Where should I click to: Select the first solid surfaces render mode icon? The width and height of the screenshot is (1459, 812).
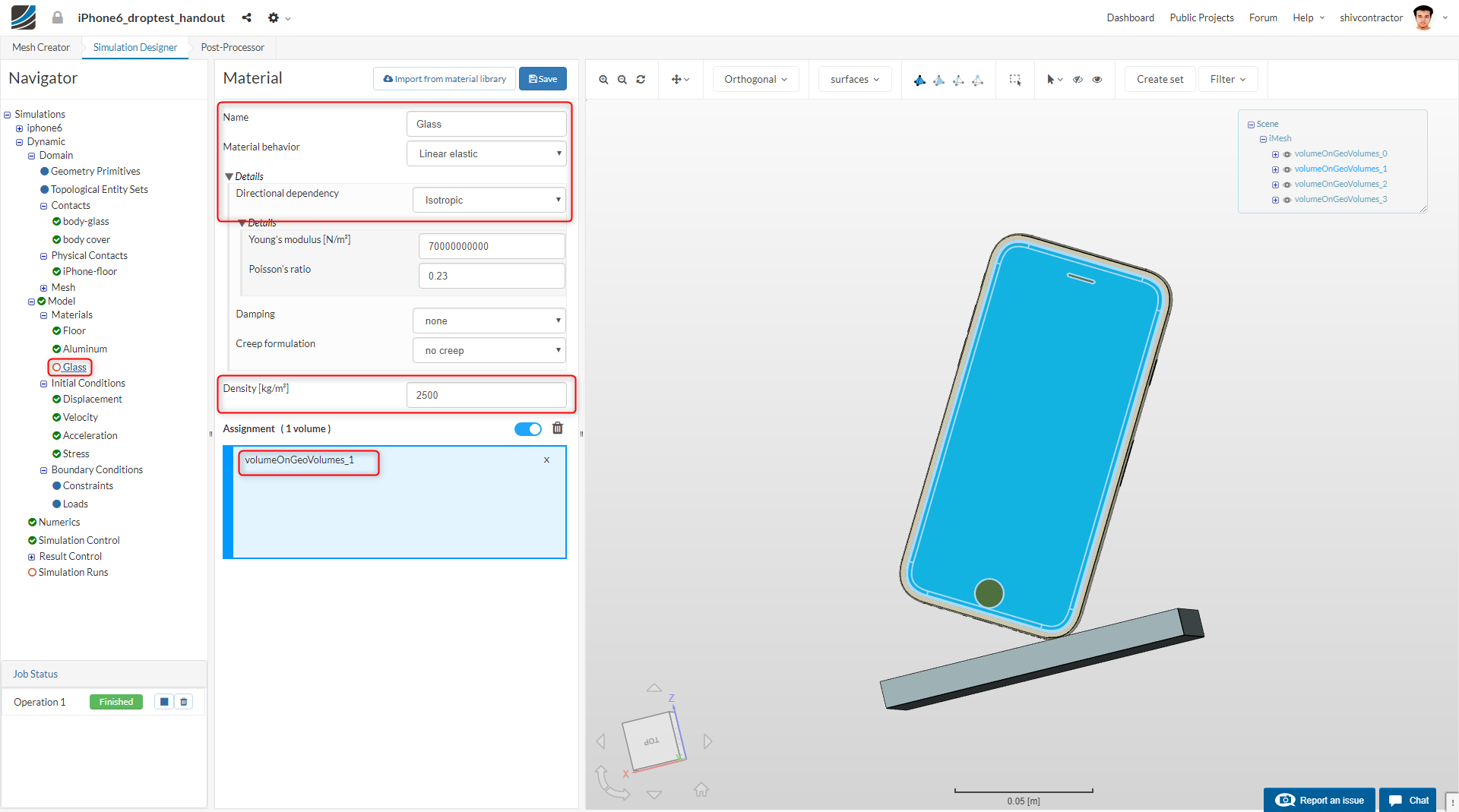[x=919, y=80]
